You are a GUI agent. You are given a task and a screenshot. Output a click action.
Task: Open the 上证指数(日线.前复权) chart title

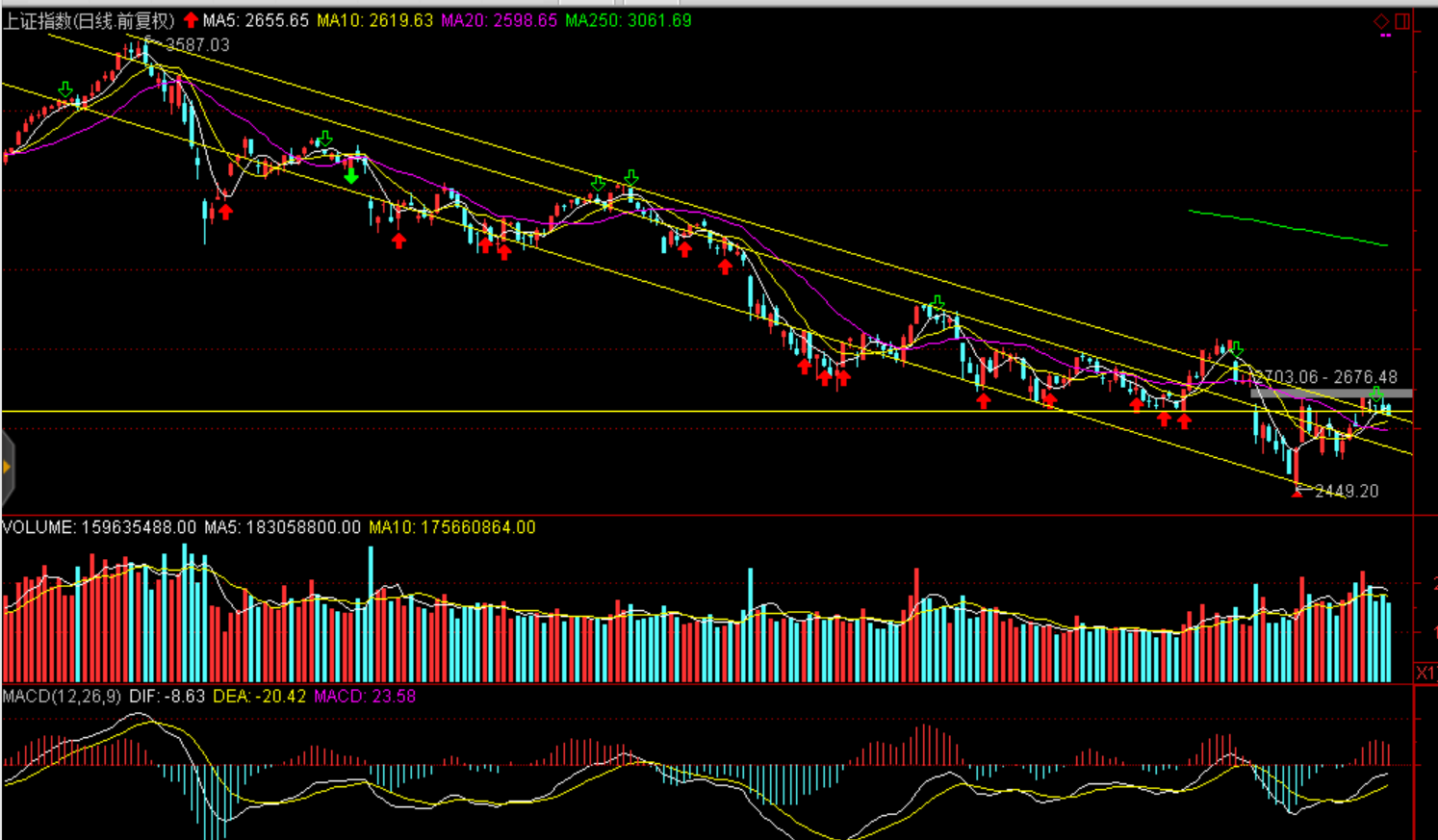(x=89, y=20)
